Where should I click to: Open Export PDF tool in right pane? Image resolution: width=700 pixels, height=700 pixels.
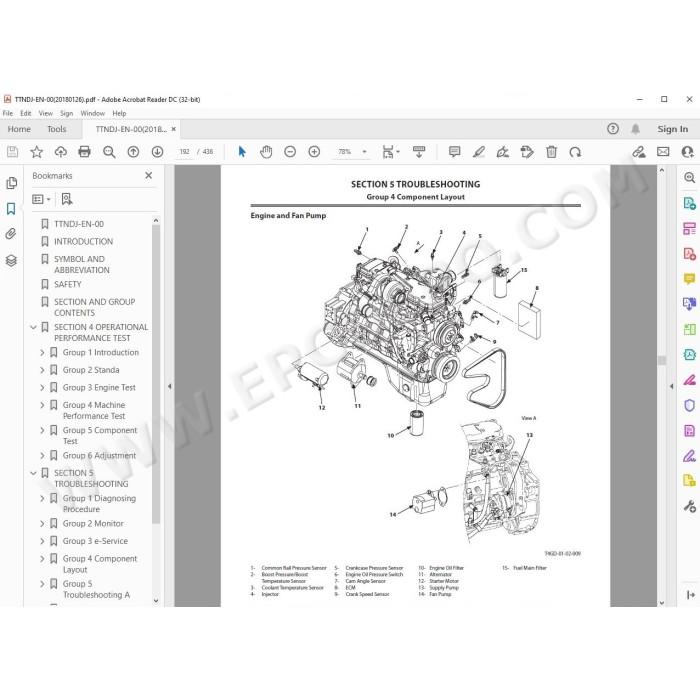pos(689,204)
